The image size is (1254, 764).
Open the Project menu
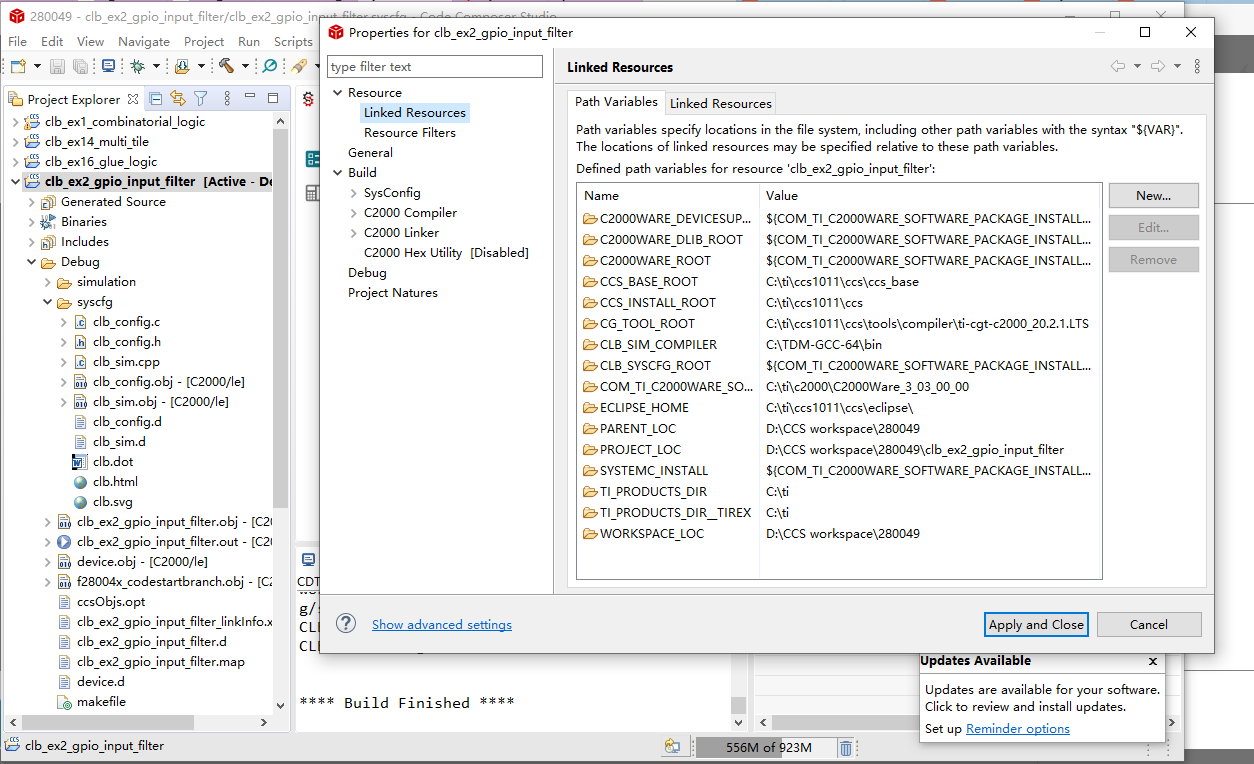204,41
